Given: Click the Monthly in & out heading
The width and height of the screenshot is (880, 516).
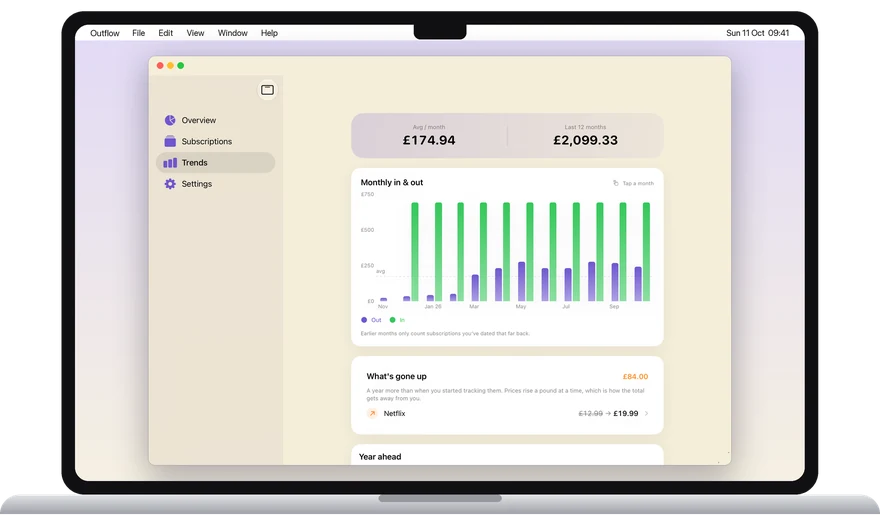Looking at the screenshot, I should 392,182.
